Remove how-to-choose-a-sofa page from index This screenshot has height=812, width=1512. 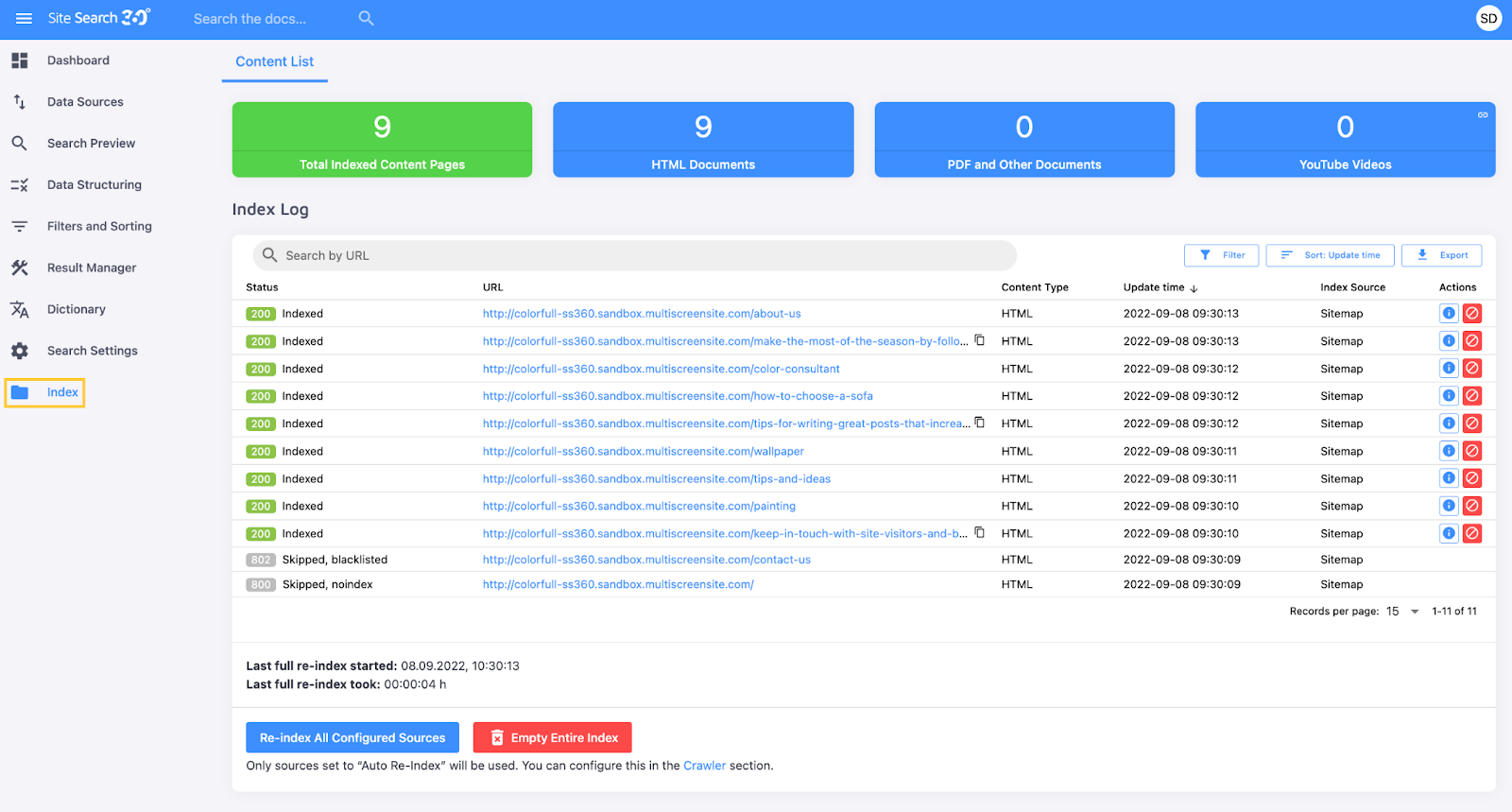point(1472,395)
